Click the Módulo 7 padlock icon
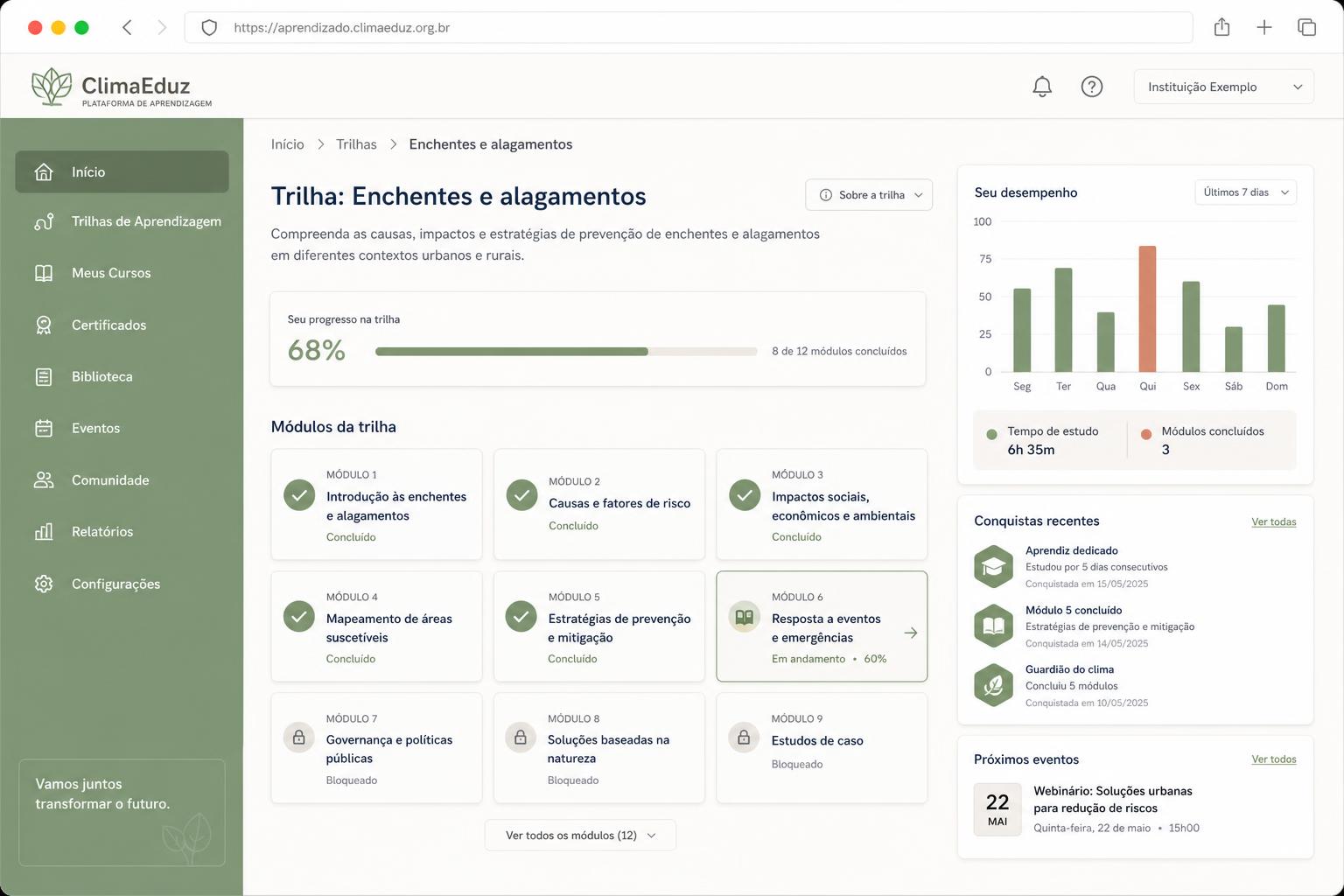Viewport: 1344px width, 896px height. [x=299, y=738]
